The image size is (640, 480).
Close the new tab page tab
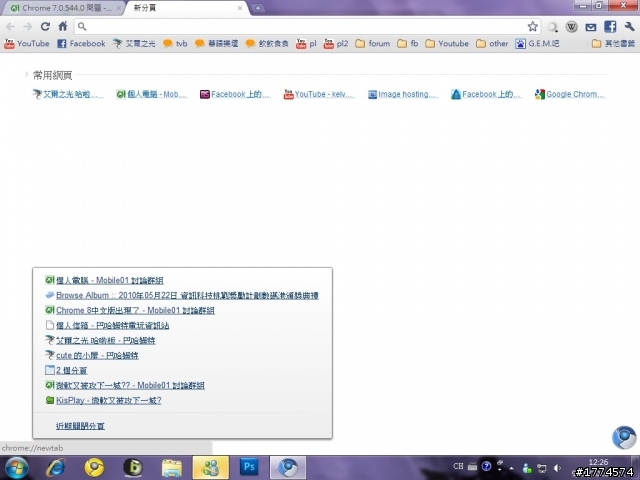[x=240, y=8]
